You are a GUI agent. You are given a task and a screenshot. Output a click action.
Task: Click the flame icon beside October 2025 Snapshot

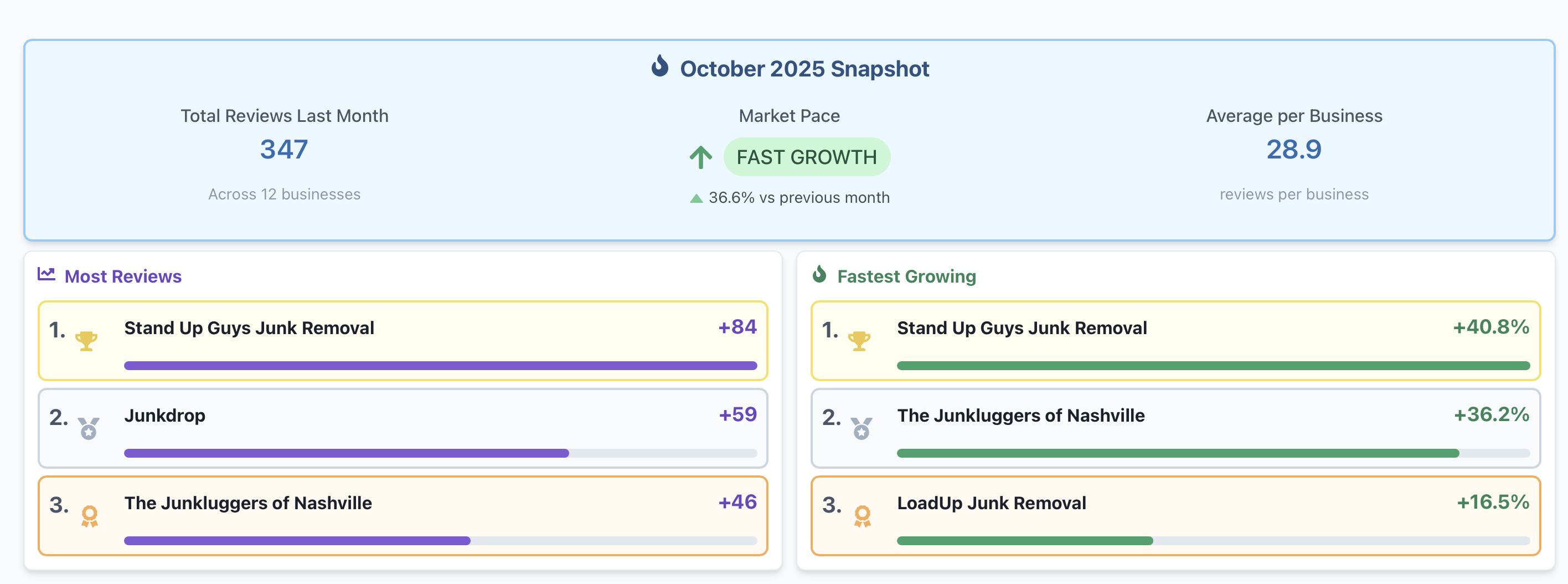pyautogui.click(x=659, y=66)
